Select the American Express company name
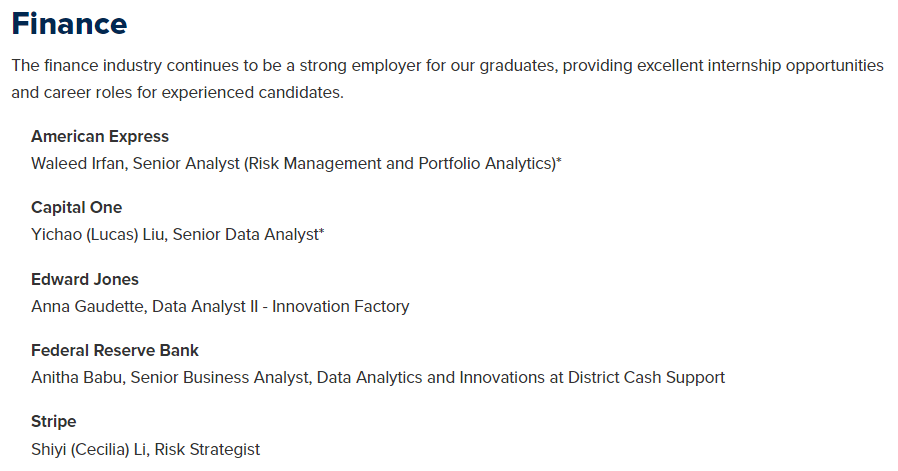 100,136
